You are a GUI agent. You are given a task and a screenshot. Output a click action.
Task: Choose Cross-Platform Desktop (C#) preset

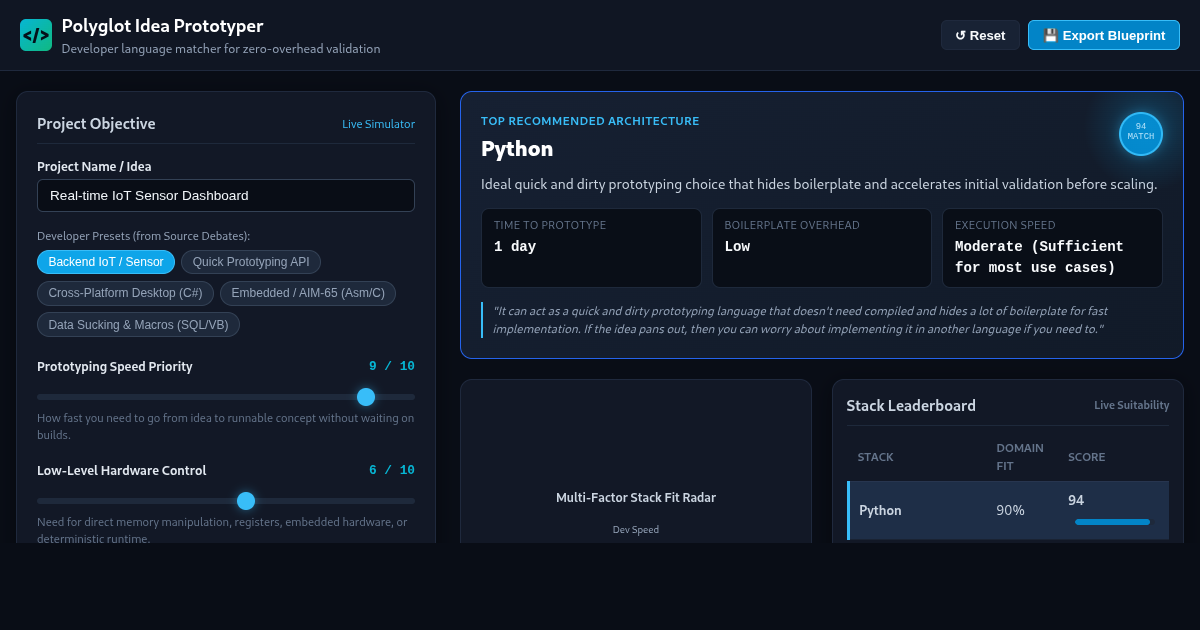[x=125, y=293]
